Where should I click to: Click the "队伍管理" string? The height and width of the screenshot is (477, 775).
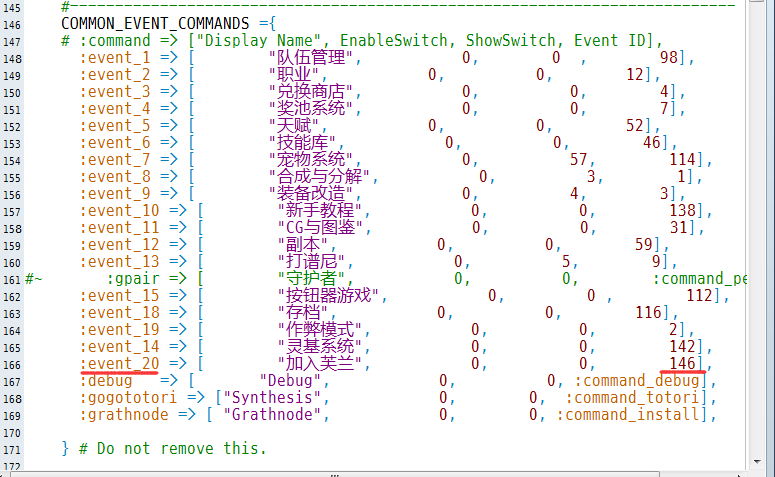click(311, 58)
